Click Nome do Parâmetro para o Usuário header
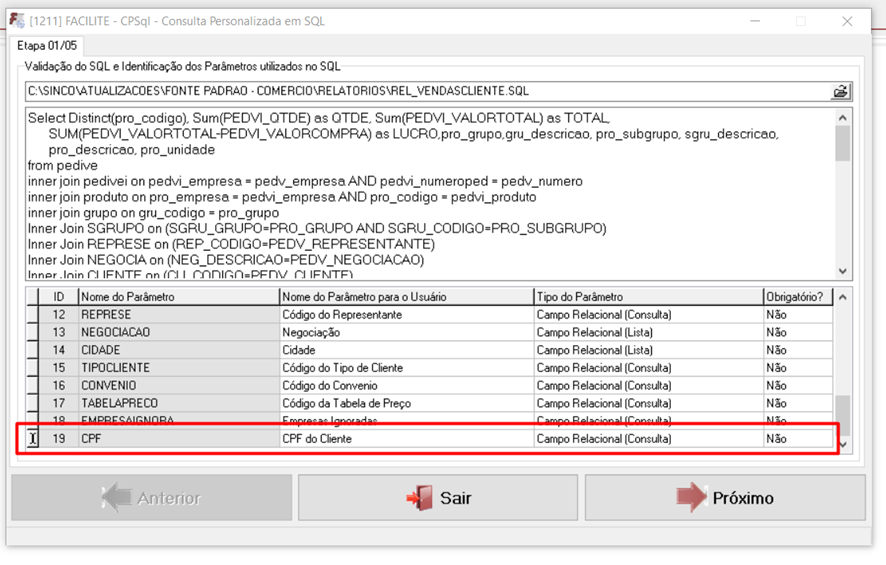886x565 pixels. point(406,297)
